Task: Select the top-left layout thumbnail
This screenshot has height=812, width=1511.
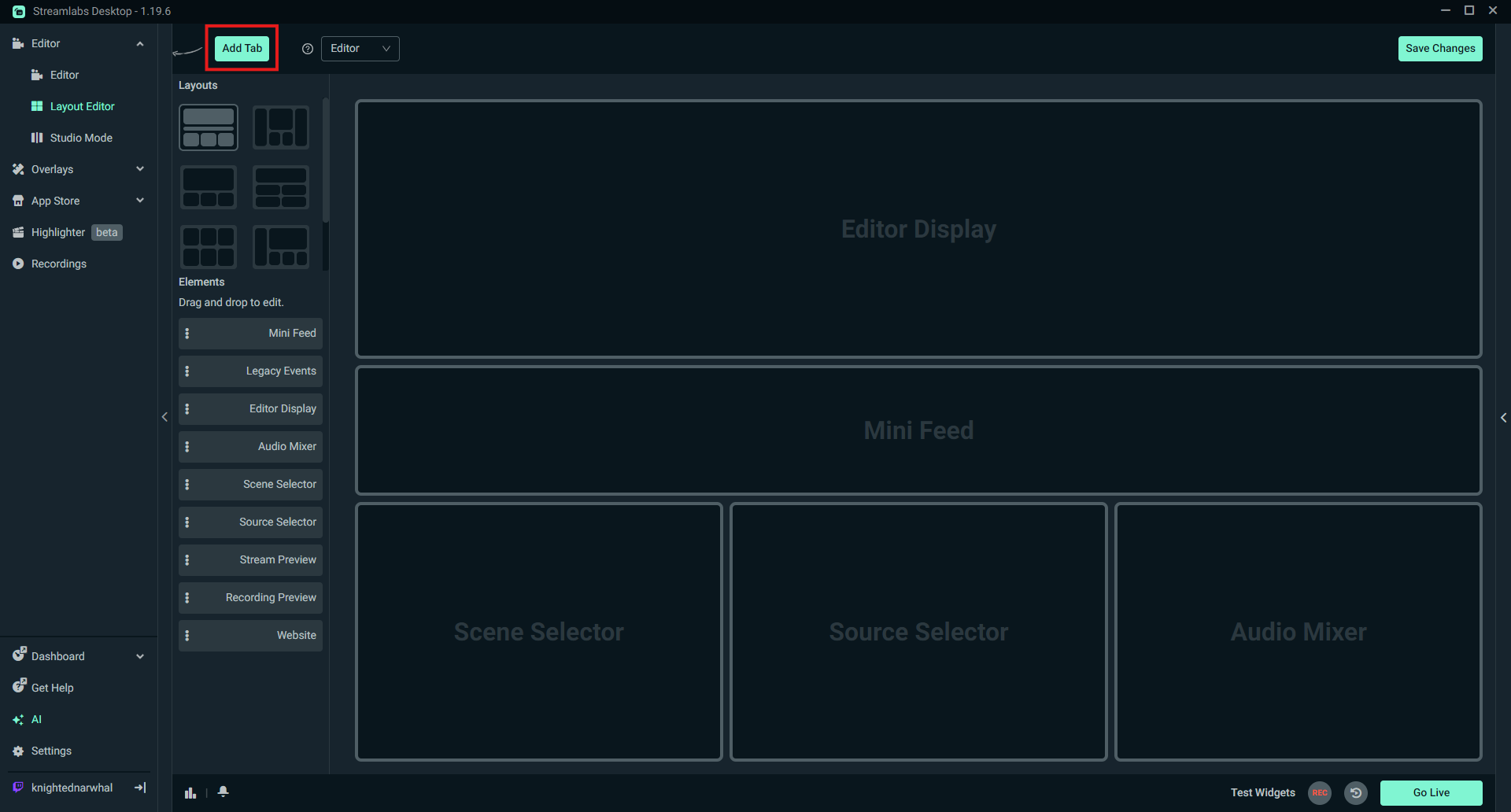Action: 208,127
